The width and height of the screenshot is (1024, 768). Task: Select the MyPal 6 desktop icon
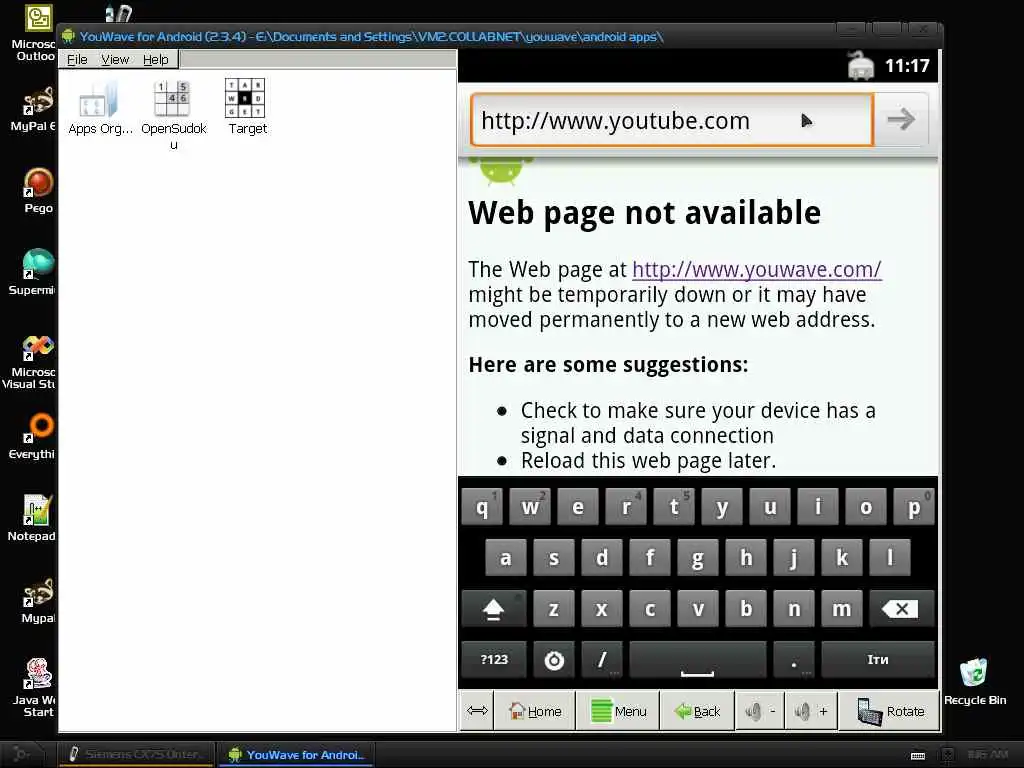coord(34,108)
